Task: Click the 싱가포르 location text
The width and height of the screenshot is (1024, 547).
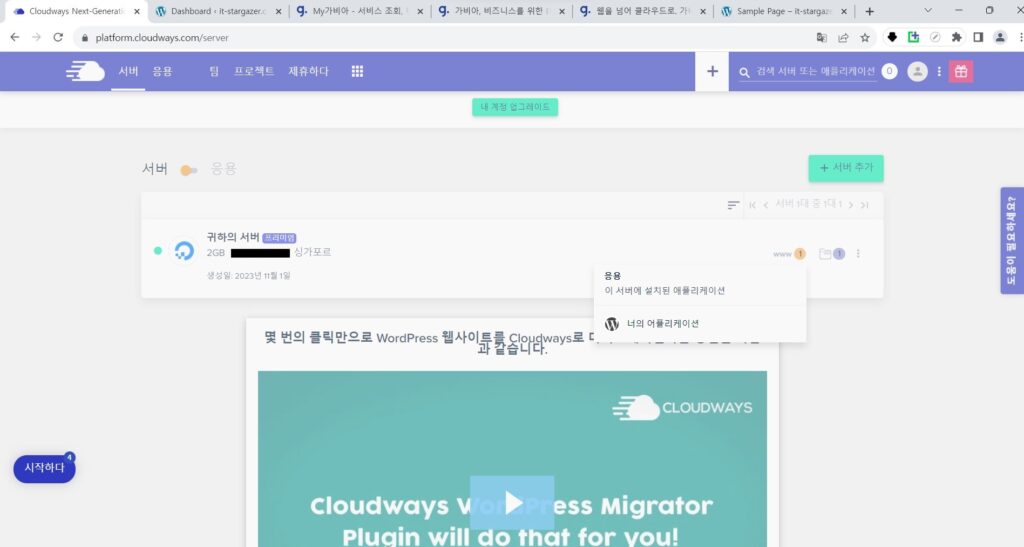Action: click(313, 253)
